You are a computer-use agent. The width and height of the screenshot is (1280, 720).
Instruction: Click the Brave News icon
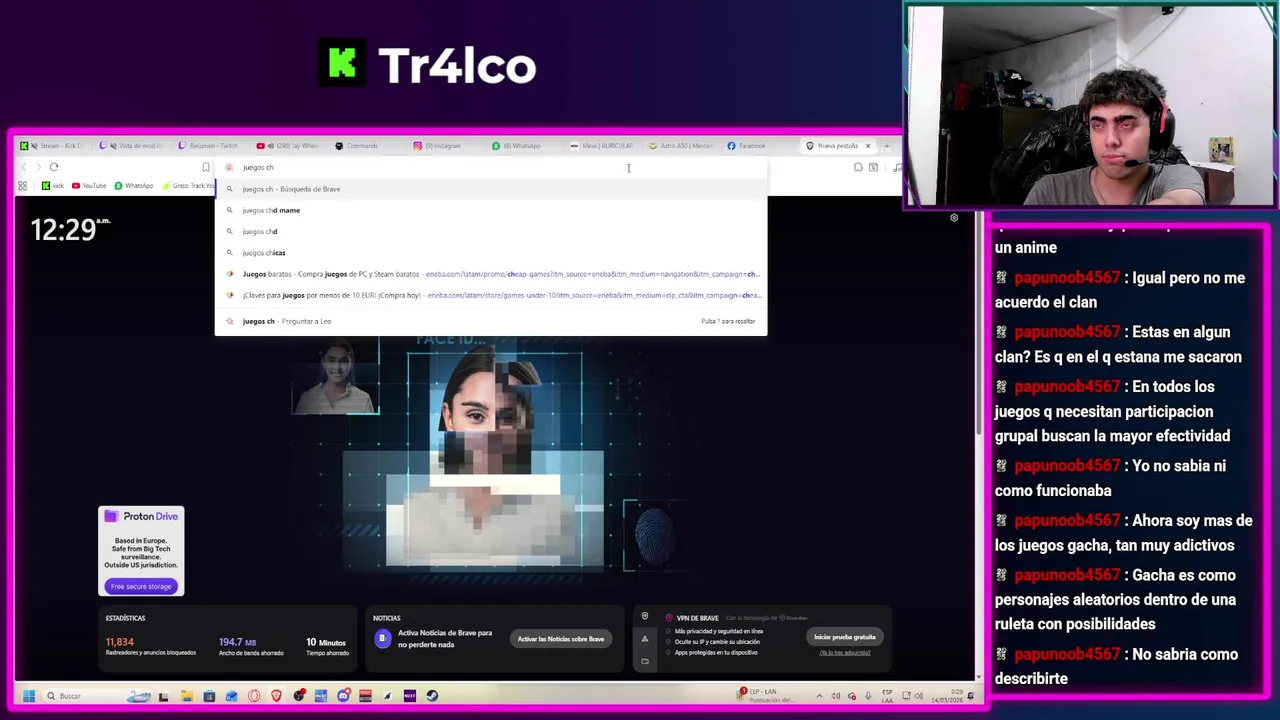tap(382, 639)
